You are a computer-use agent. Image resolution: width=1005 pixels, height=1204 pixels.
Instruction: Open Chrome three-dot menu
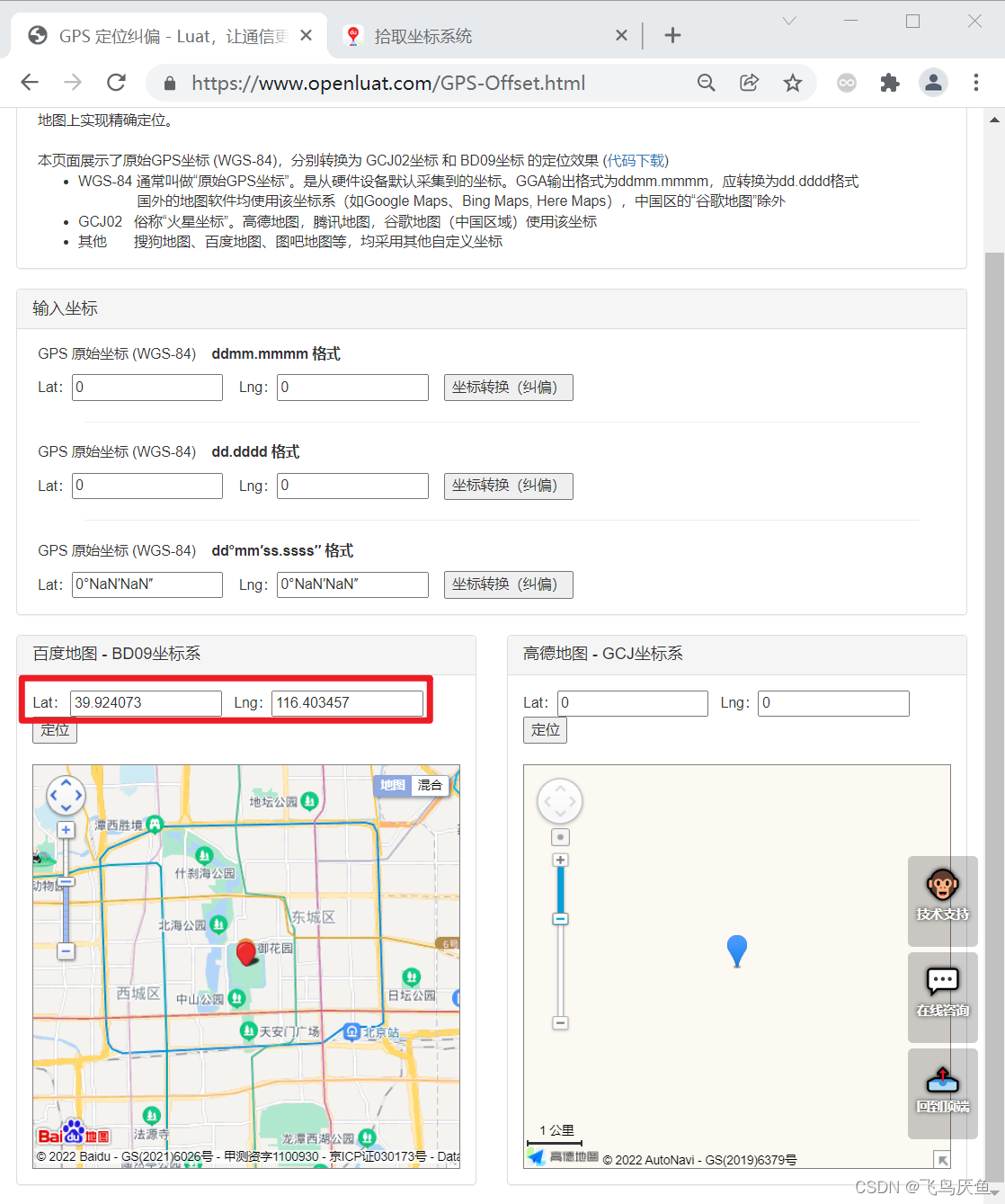tap(976, 83)
